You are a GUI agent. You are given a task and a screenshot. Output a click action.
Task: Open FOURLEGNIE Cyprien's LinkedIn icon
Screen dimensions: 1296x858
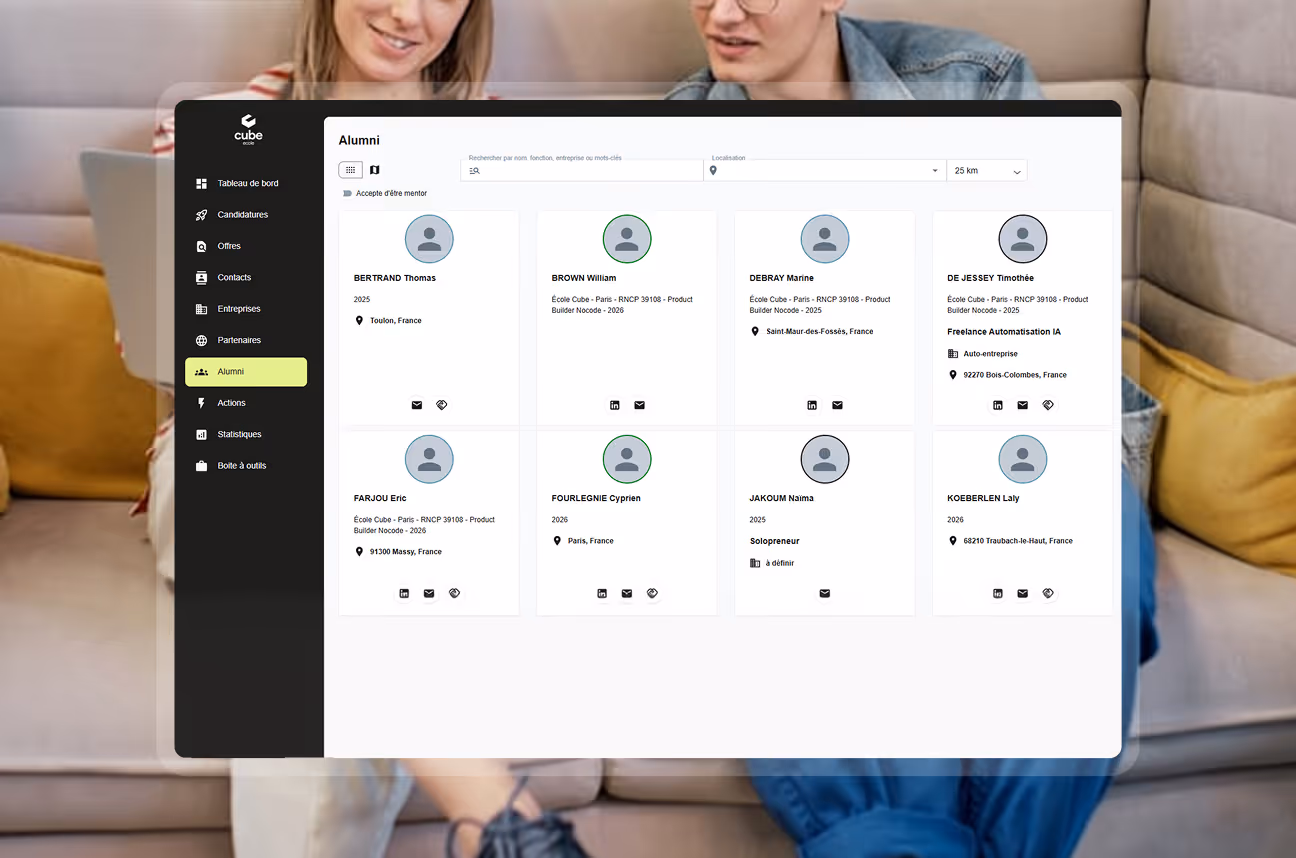point(602,593)
